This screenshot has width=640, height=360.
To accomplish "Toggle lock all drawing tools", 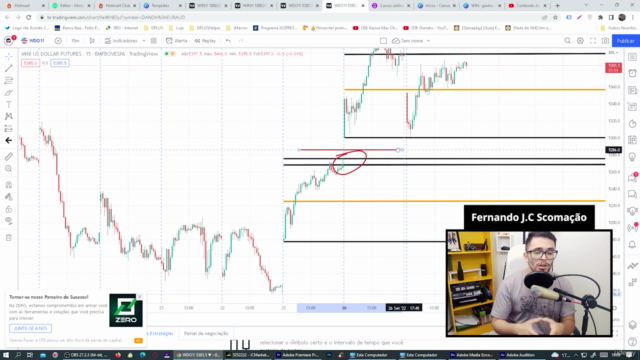I will coord(9,209).
